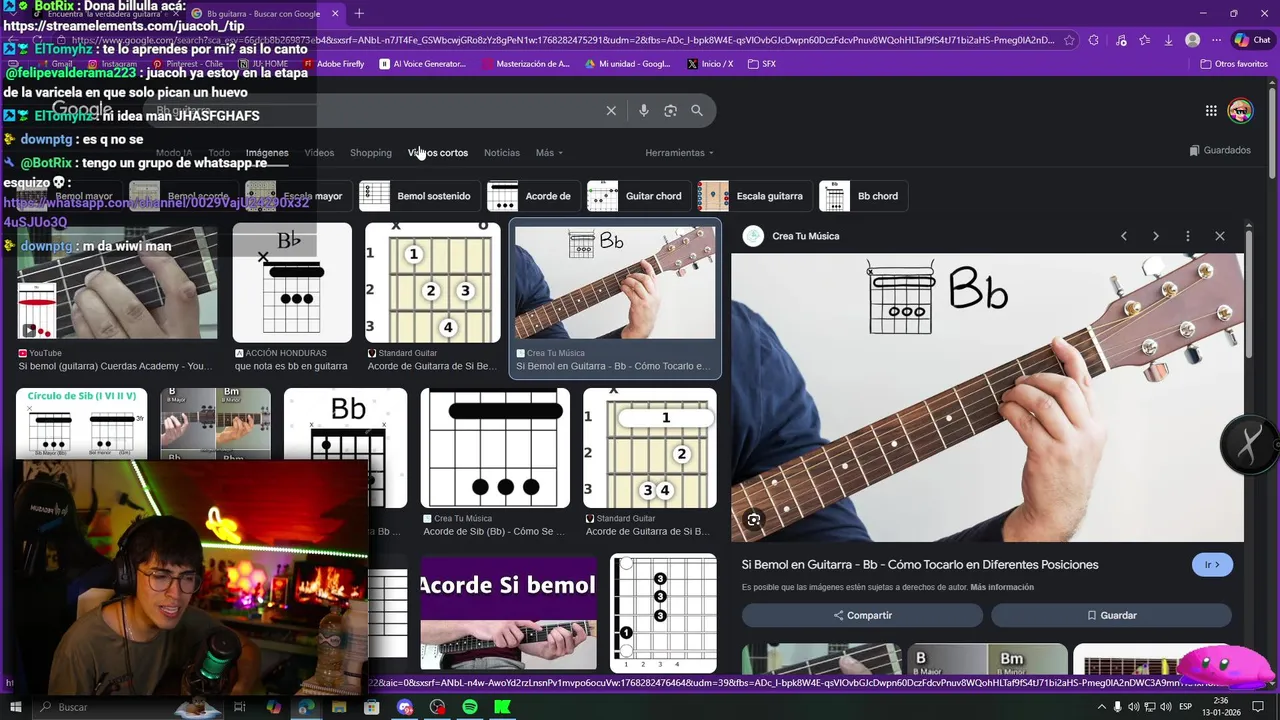Switch to the Imágenes search tab
This screenshot has width=1280, height=720.
coord(267,153)
